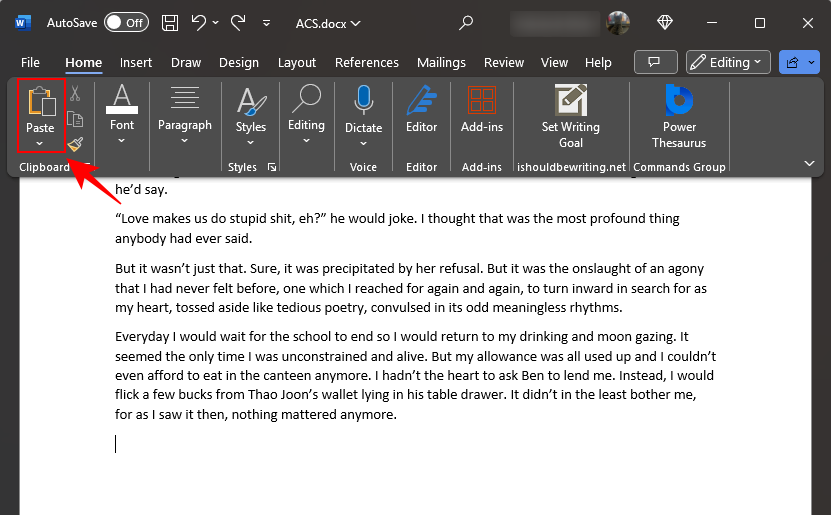Start Dictate with the microphone icon
831x515 pixels.
coord(363,101)
